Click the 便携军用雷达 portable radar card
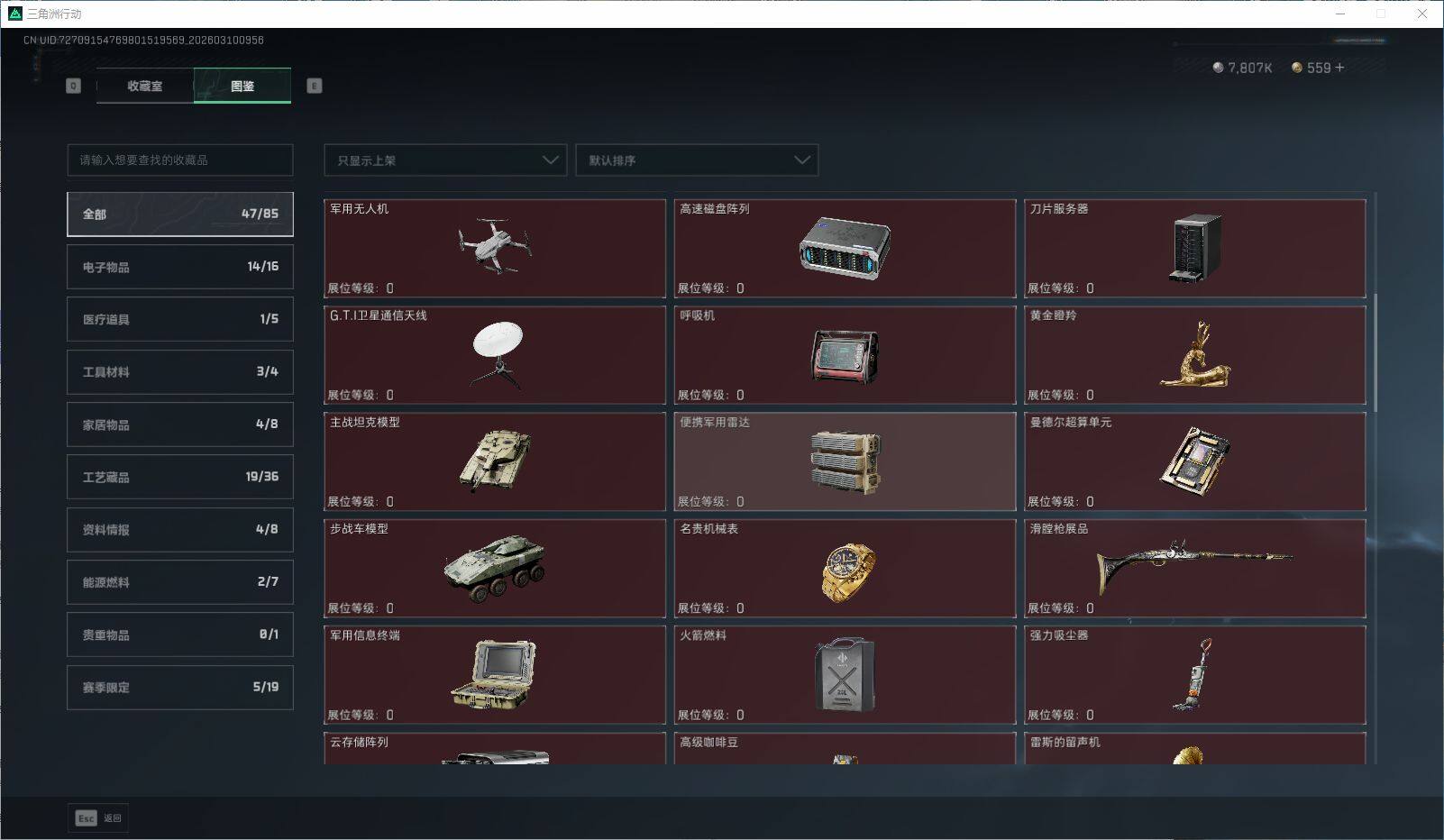 click(845, 461)
